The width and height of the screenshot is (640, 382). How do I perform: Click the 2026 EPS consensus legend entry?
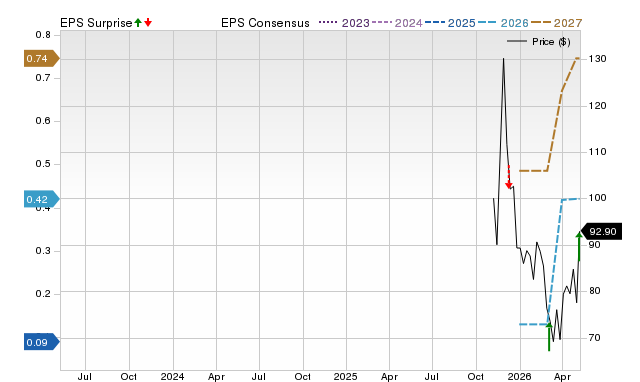tap(503, 23)
